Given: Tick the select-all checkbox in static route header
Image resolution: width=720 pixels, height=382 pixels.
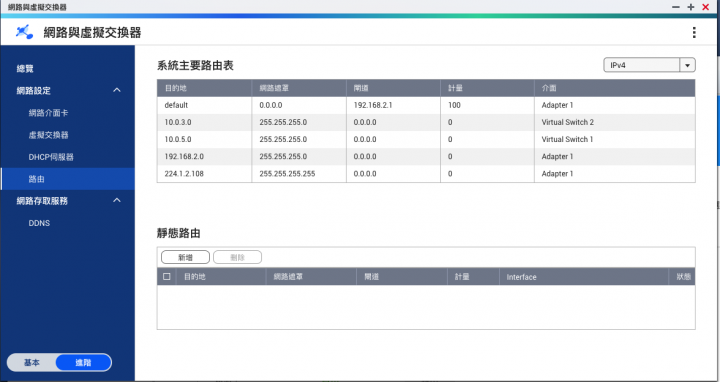Looking at the screenshot, I should pyautogui.click(x=167, y=276).
